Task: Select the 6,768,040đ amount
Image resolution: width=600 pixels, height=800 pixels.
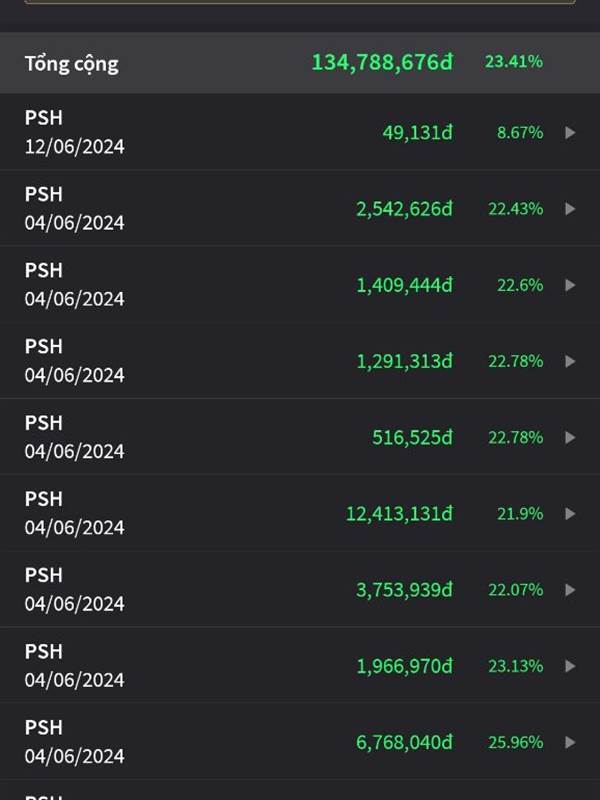Action: (x=404, y=742)
